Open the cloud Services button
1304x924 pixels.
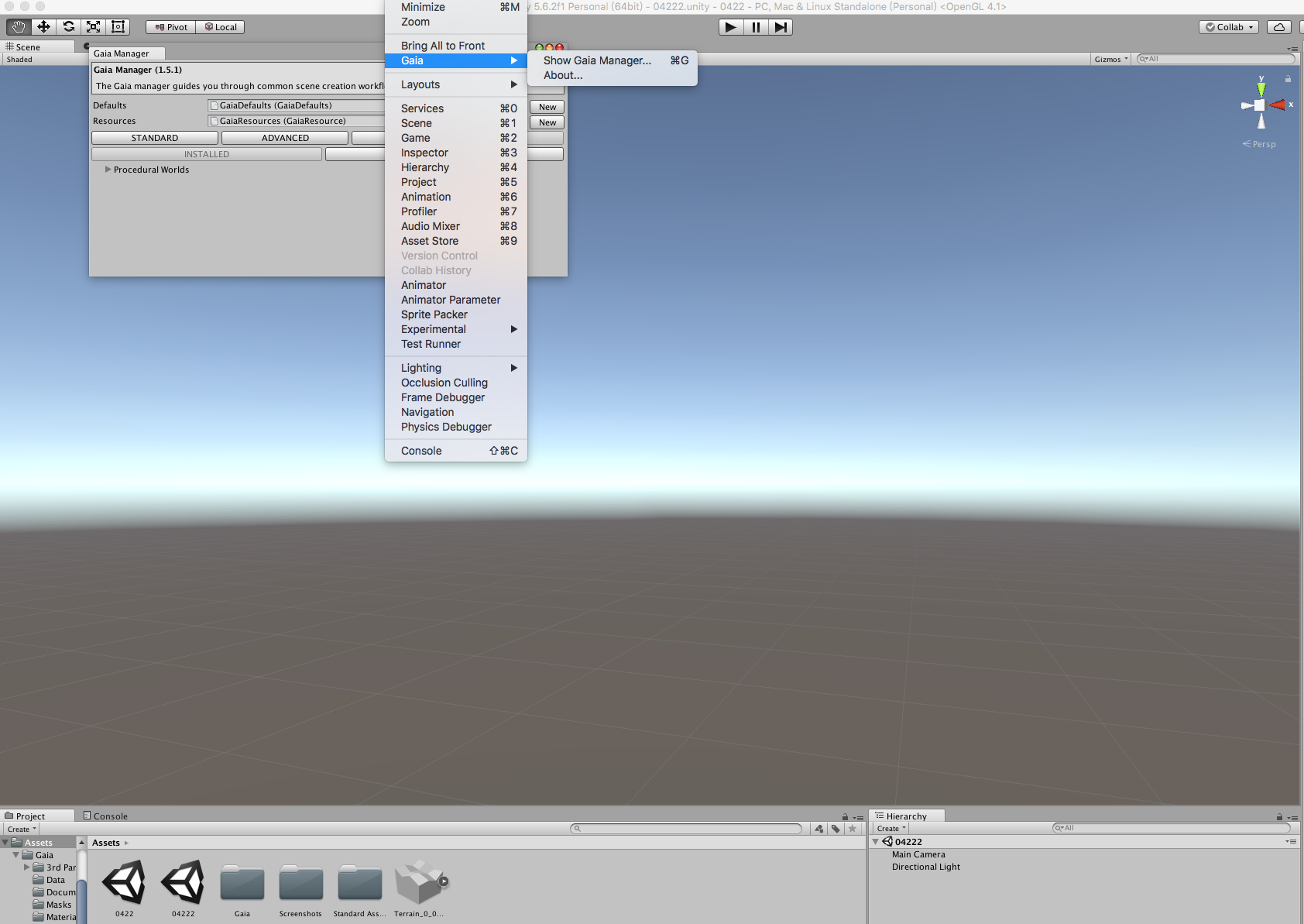(x=1279, y=27)
